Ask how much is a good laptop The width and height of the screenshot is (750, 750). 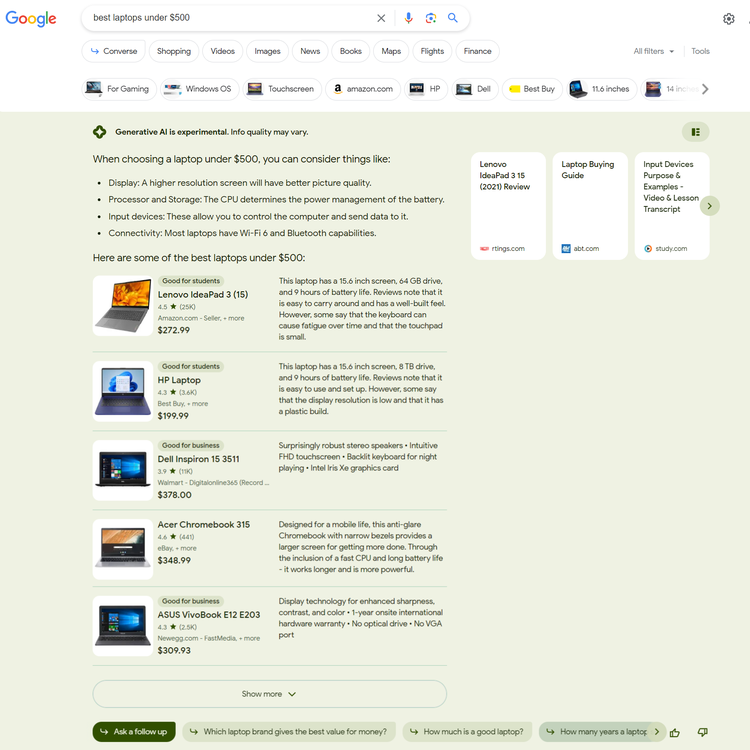tap(467, 732)
